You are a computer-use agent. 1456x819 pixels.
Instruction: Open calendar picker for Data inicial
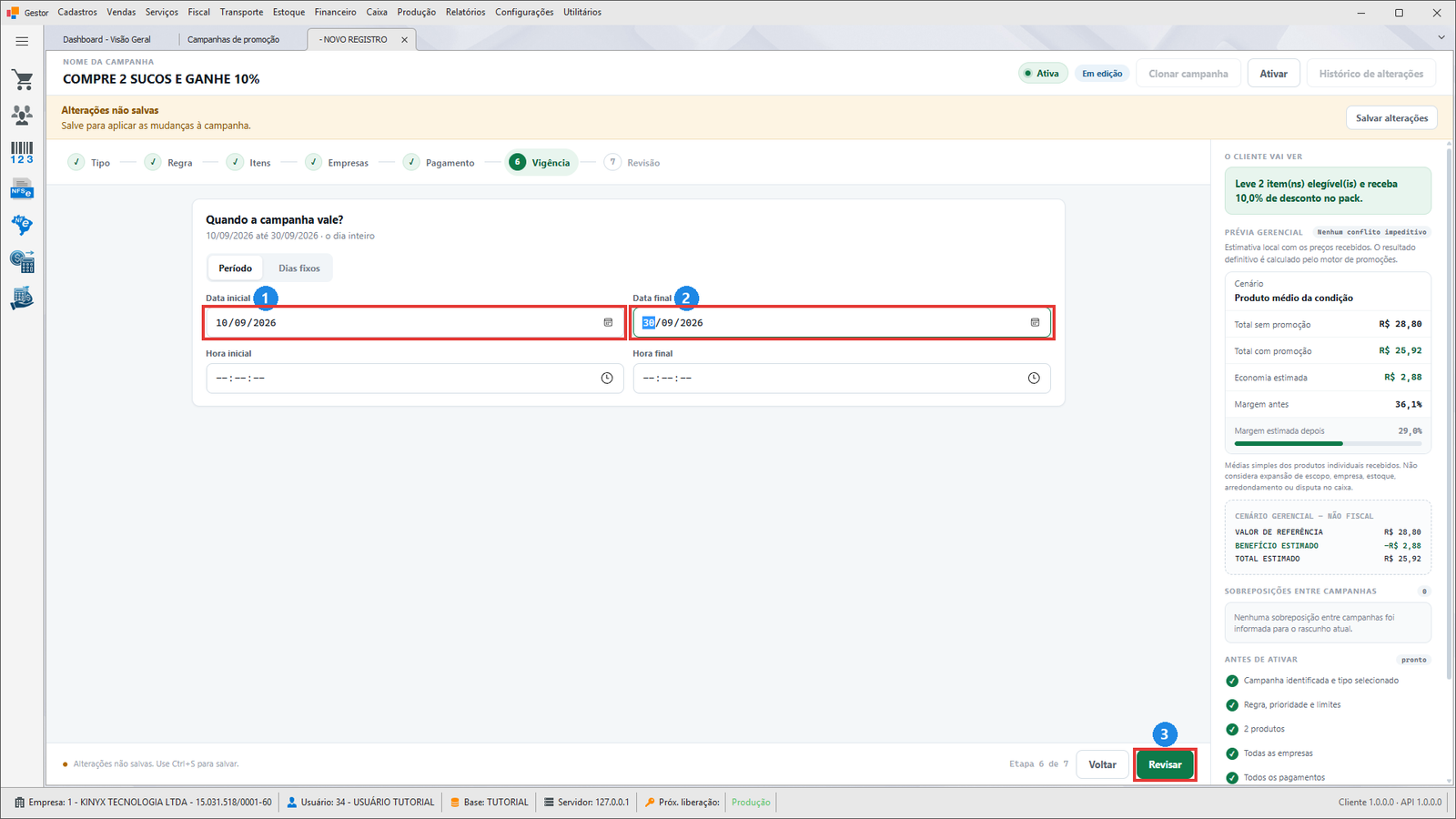tap(608, 323)
